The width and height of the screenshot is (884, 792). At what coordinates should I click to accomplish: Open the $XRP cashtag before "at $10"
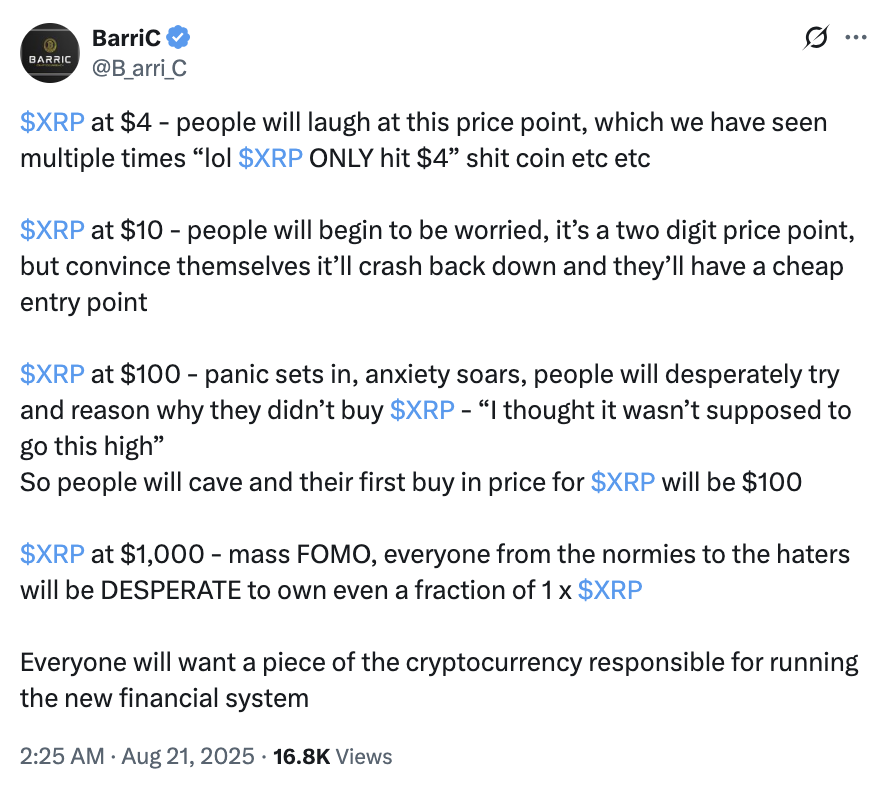click(x=52, y=231)
